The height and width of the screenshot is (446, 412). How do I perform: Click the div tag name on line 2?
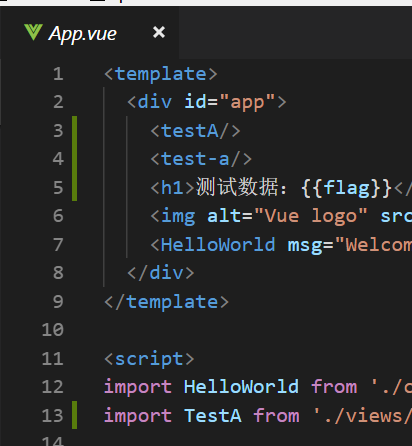[x=155, y=102]
